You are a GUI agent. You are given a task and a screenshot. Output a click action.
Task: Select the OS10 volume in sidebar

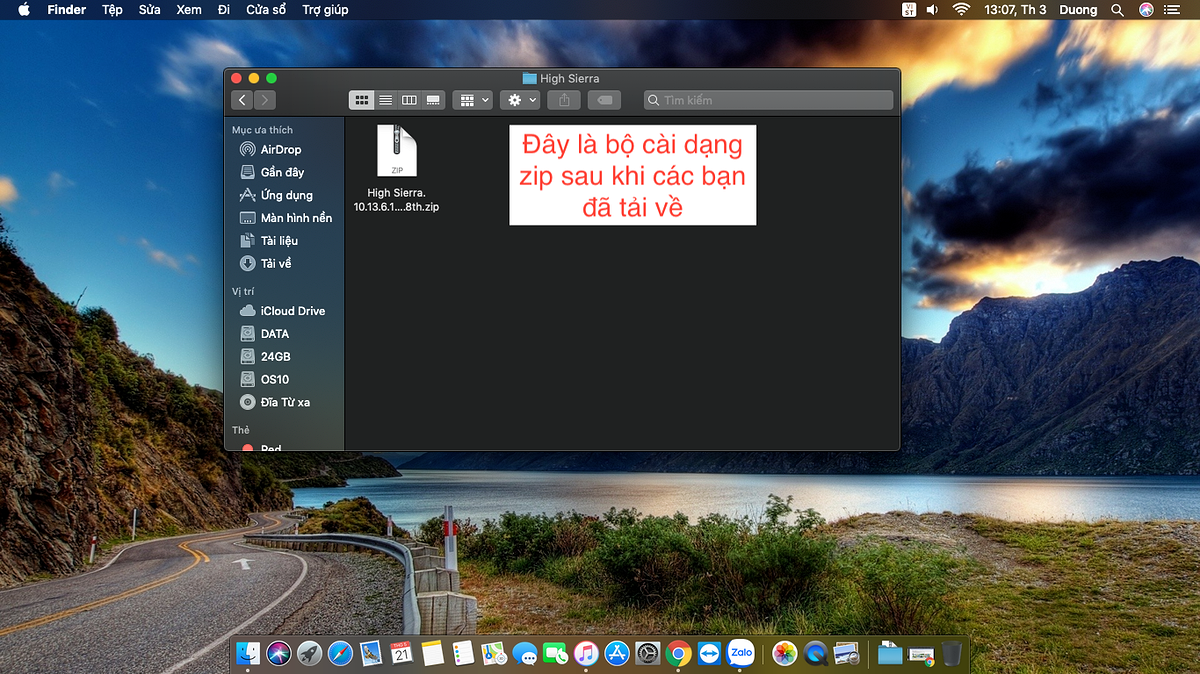pos(264,380)
